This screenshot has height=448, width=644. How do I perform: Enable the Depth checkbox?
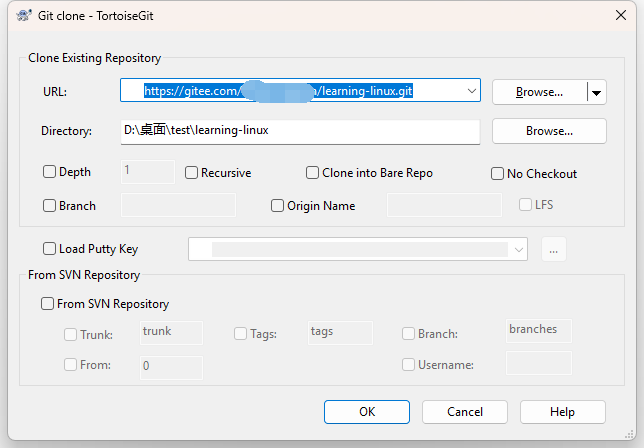click(49, 172)
